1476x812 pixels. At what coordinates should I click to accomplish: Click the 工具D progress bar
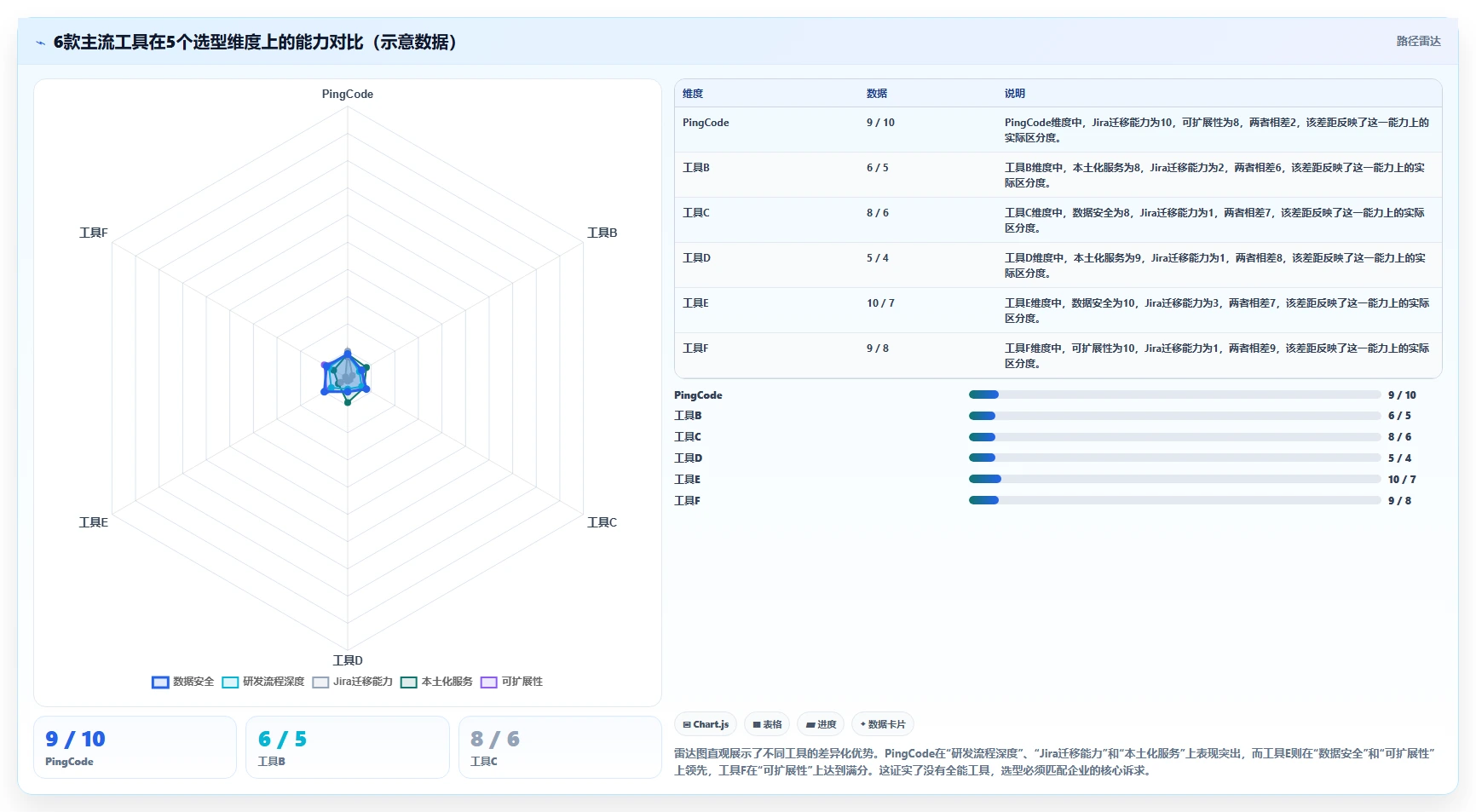tap(1174, 458)
